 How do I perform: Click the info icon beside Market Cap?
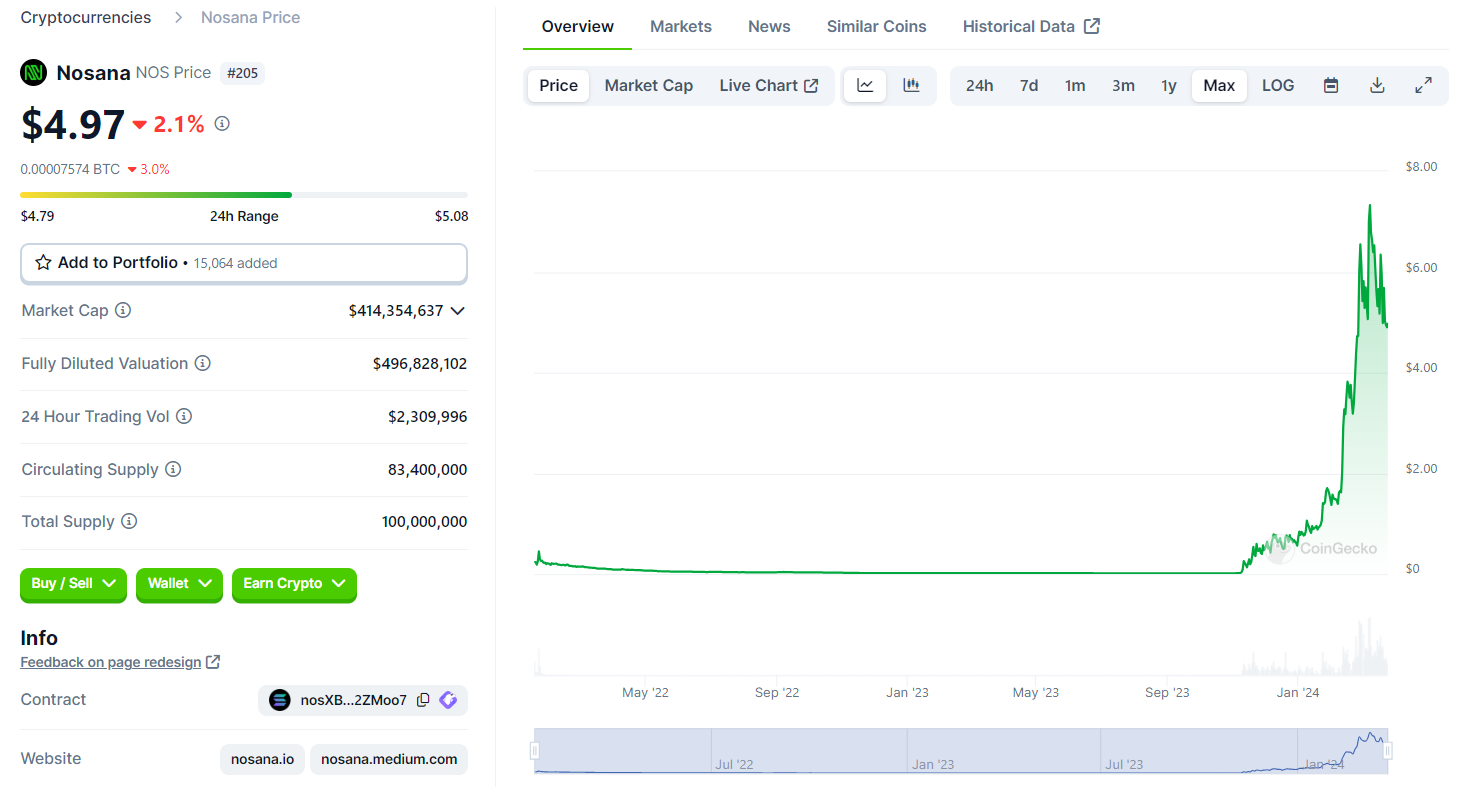[x=123, y=311]
